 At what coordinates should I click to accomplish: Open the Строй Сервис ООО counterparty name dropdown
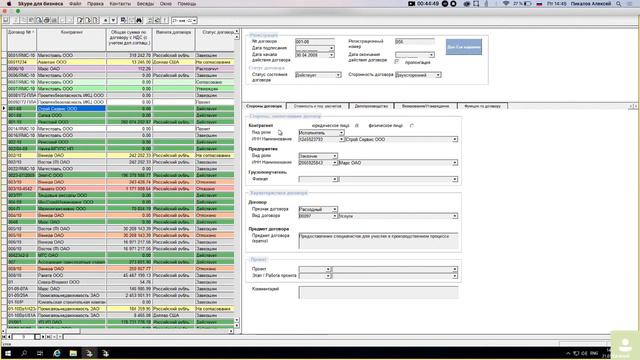click(x=455, y=140)
